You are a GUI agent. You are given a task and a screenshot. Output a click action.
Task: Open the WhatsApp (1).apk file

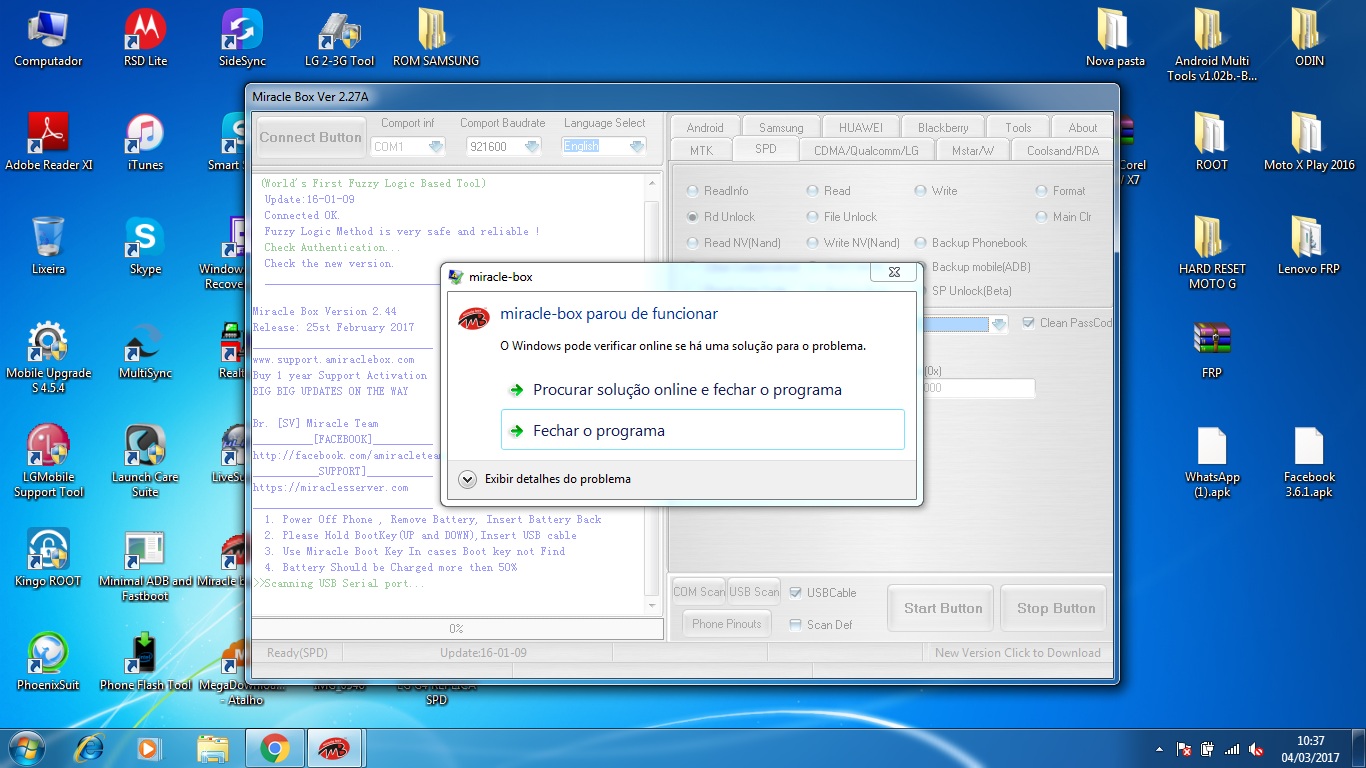[x=1212, y=461]
